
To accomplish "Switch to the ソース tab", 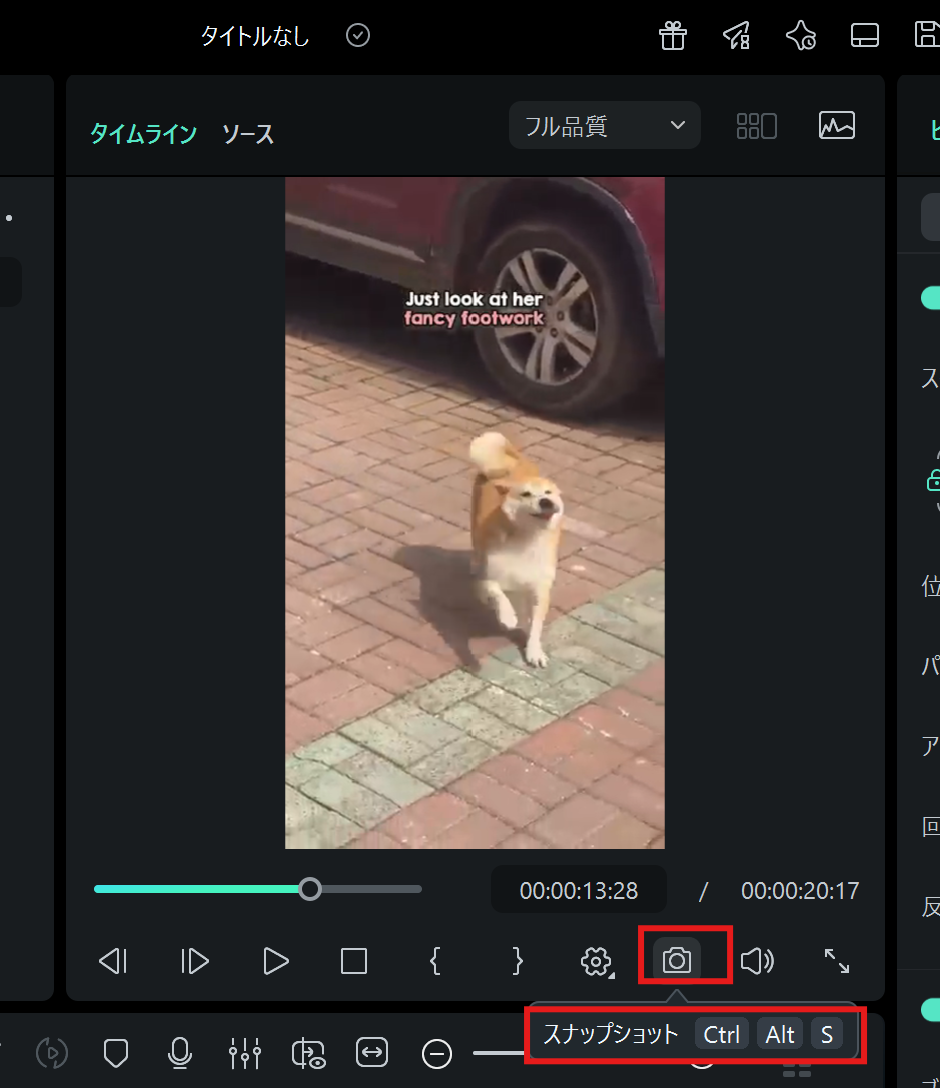I will pyautogui.click(x=248, y=134).
